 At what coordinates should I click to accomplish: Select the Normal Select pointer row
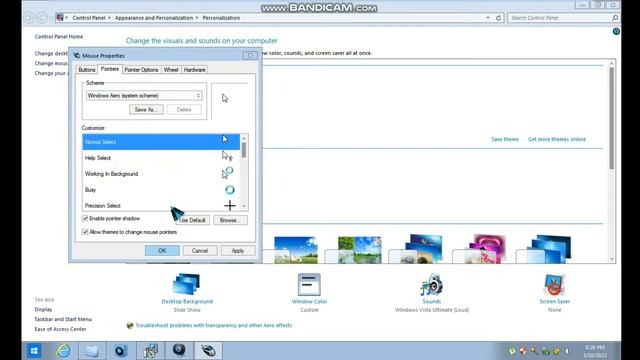click(x=161, y=142)
